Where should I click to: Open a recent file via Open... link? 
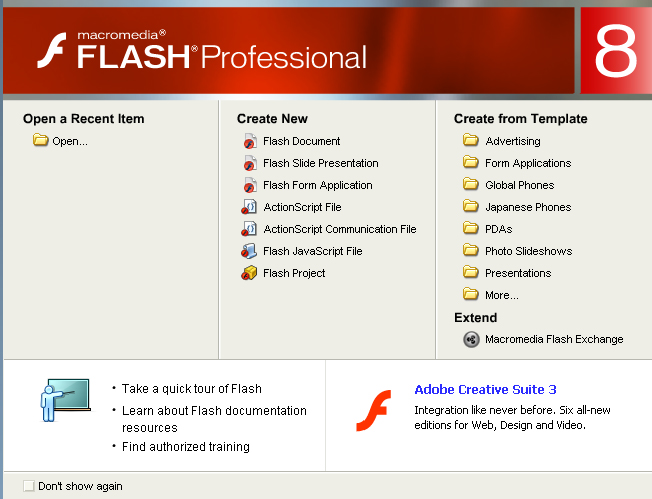tap(70, 141)
